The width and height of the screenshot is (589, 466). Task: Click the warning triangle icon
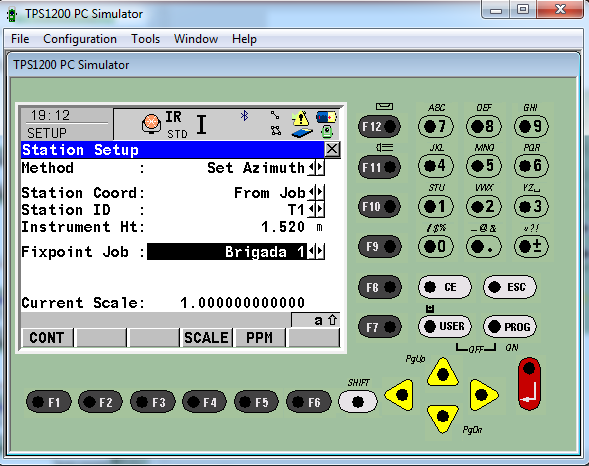point(301,119)
